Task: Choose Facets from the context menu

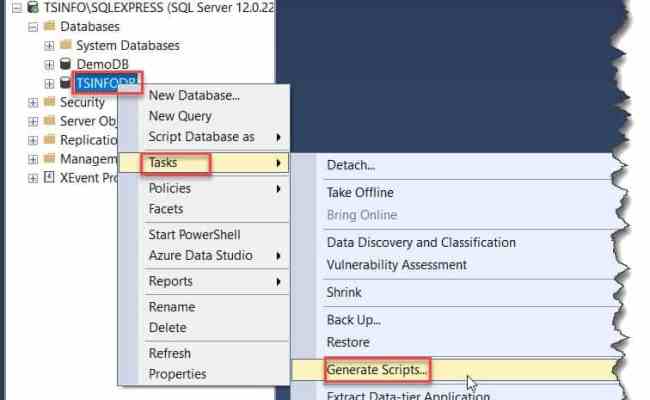Action: click(204, 209)
